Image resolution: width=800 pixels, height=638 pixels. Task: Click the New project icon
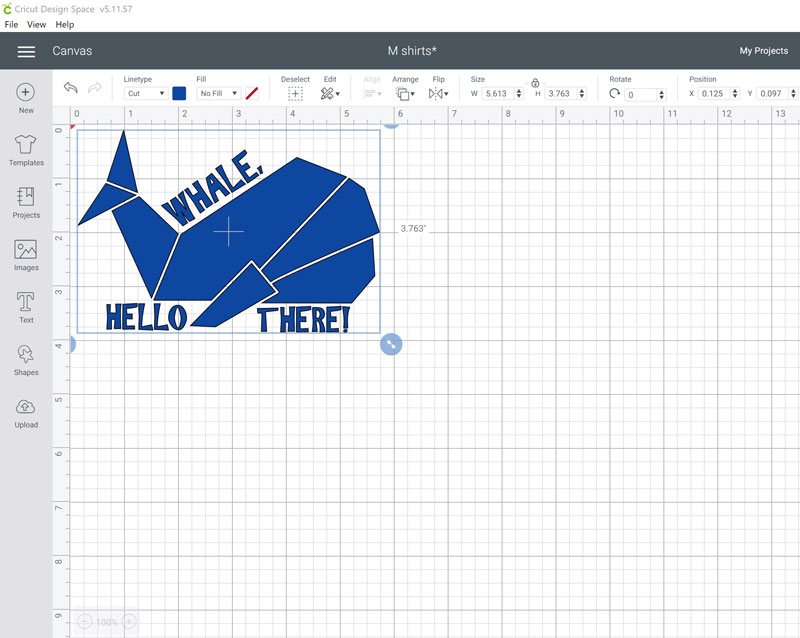coord(26,92)
